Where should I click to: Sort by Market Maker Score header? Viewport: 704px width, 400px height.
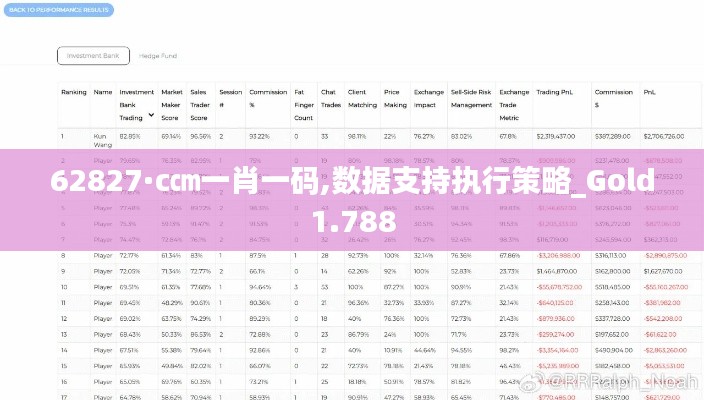tap(172, 104)
